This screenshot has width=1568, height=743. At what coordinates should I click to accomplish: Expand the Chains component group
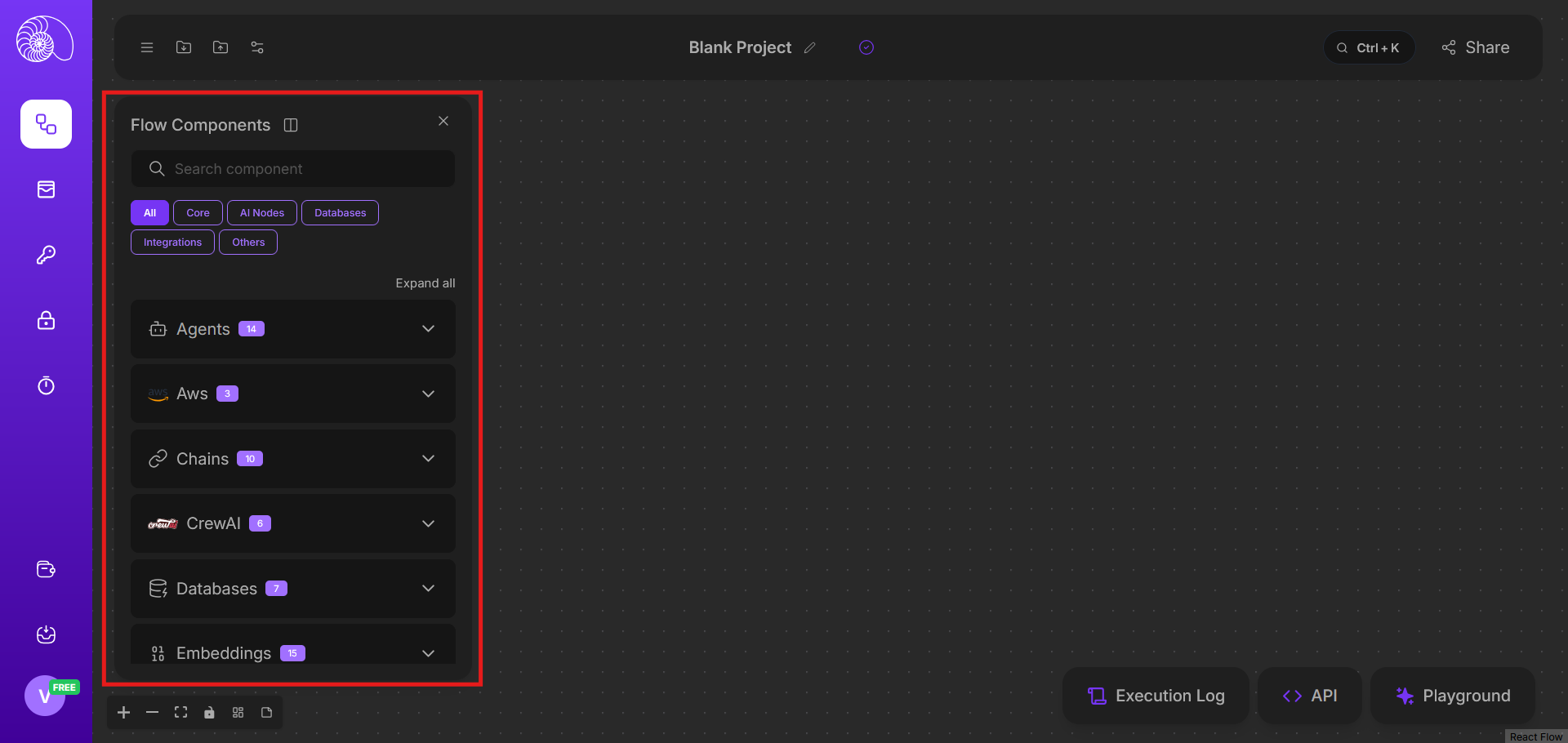[428, 459]
